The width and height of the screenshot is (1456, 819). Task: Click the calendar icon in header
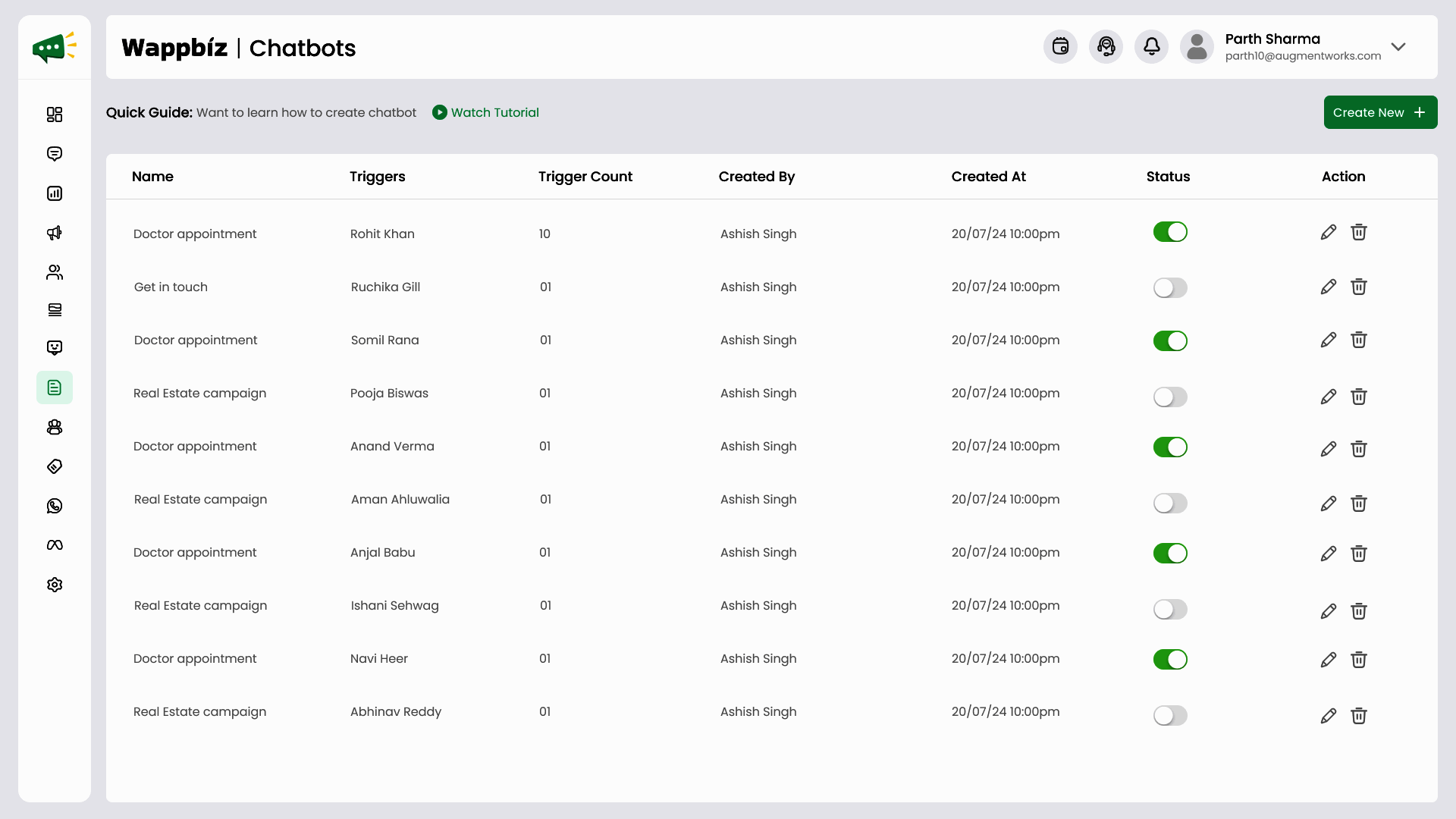pyautogui.click(x=1060, y=47)
